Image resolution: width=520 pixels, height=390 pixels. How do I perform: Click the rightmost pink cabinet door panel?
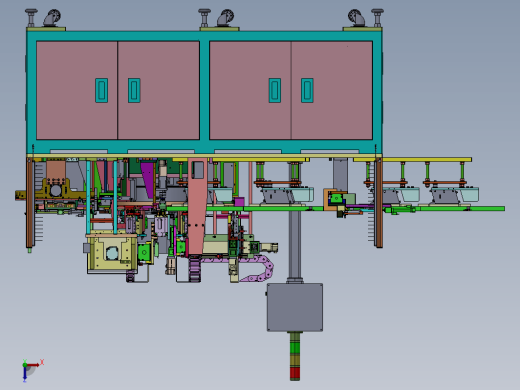(332, 90)
